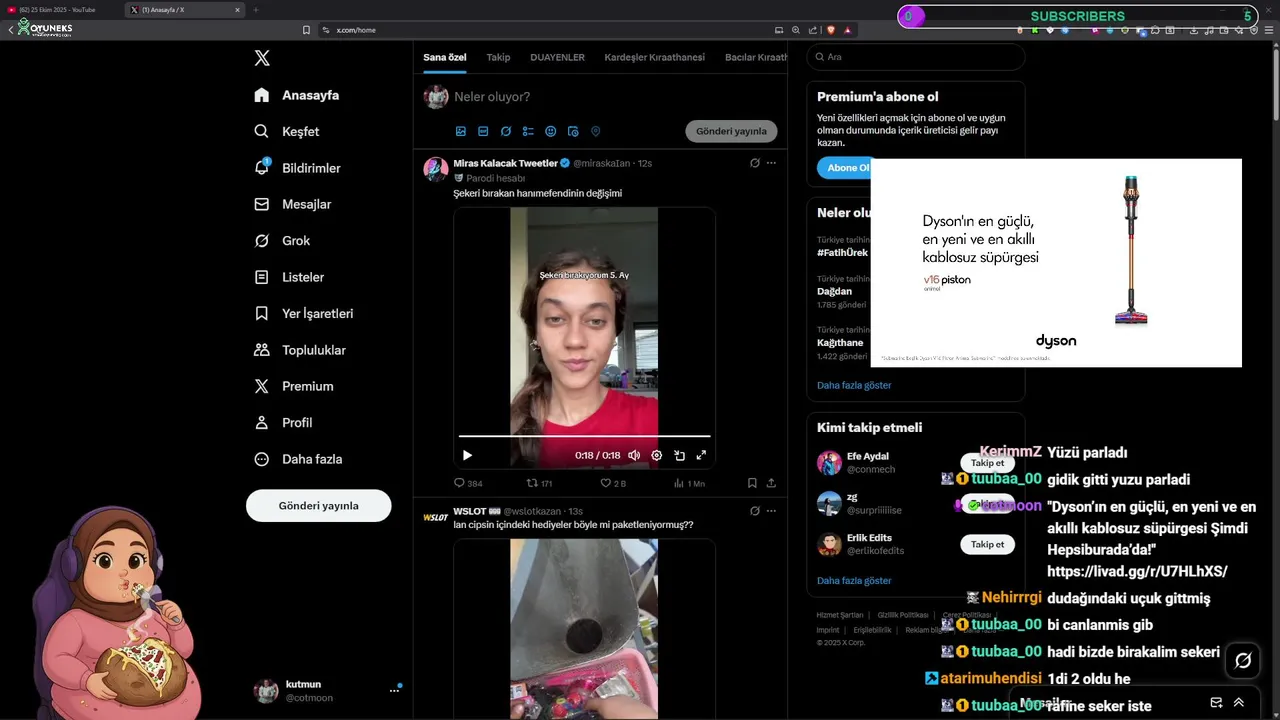Click the Neler oluyor? compose field

(614, 97)
